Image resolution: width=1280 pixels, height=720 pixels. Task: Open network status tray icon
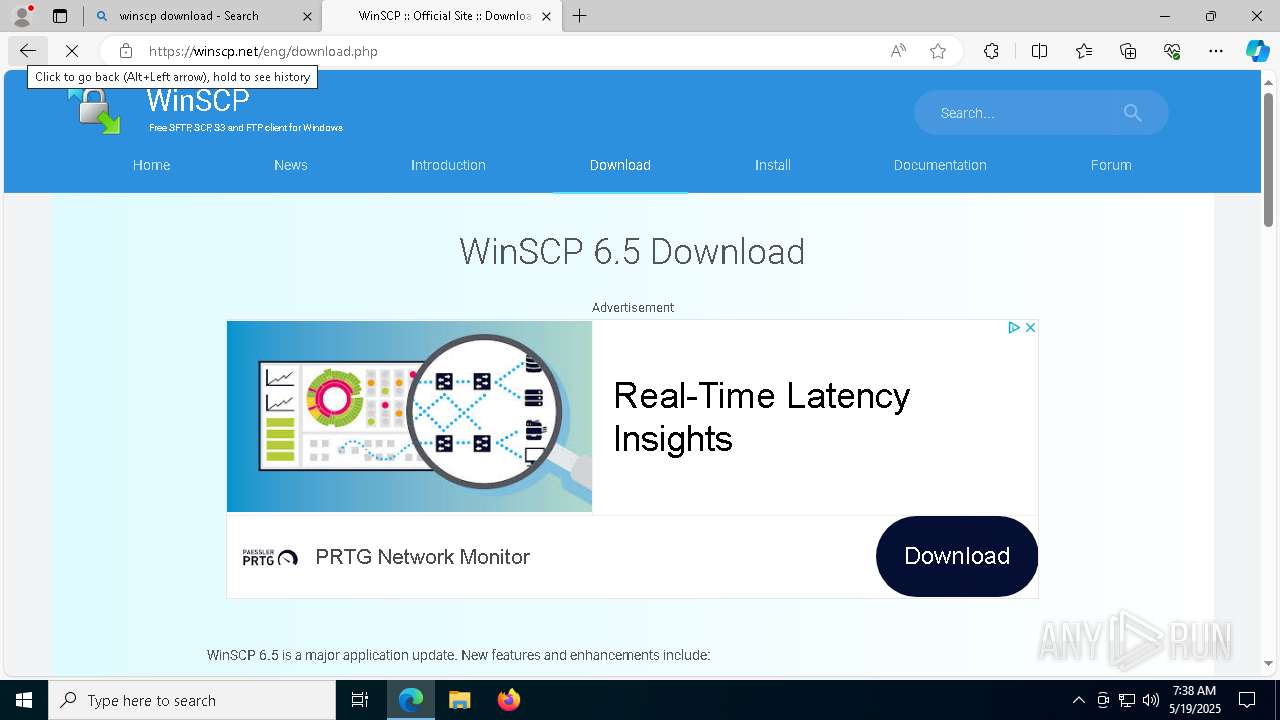(x=1127, y=700)
